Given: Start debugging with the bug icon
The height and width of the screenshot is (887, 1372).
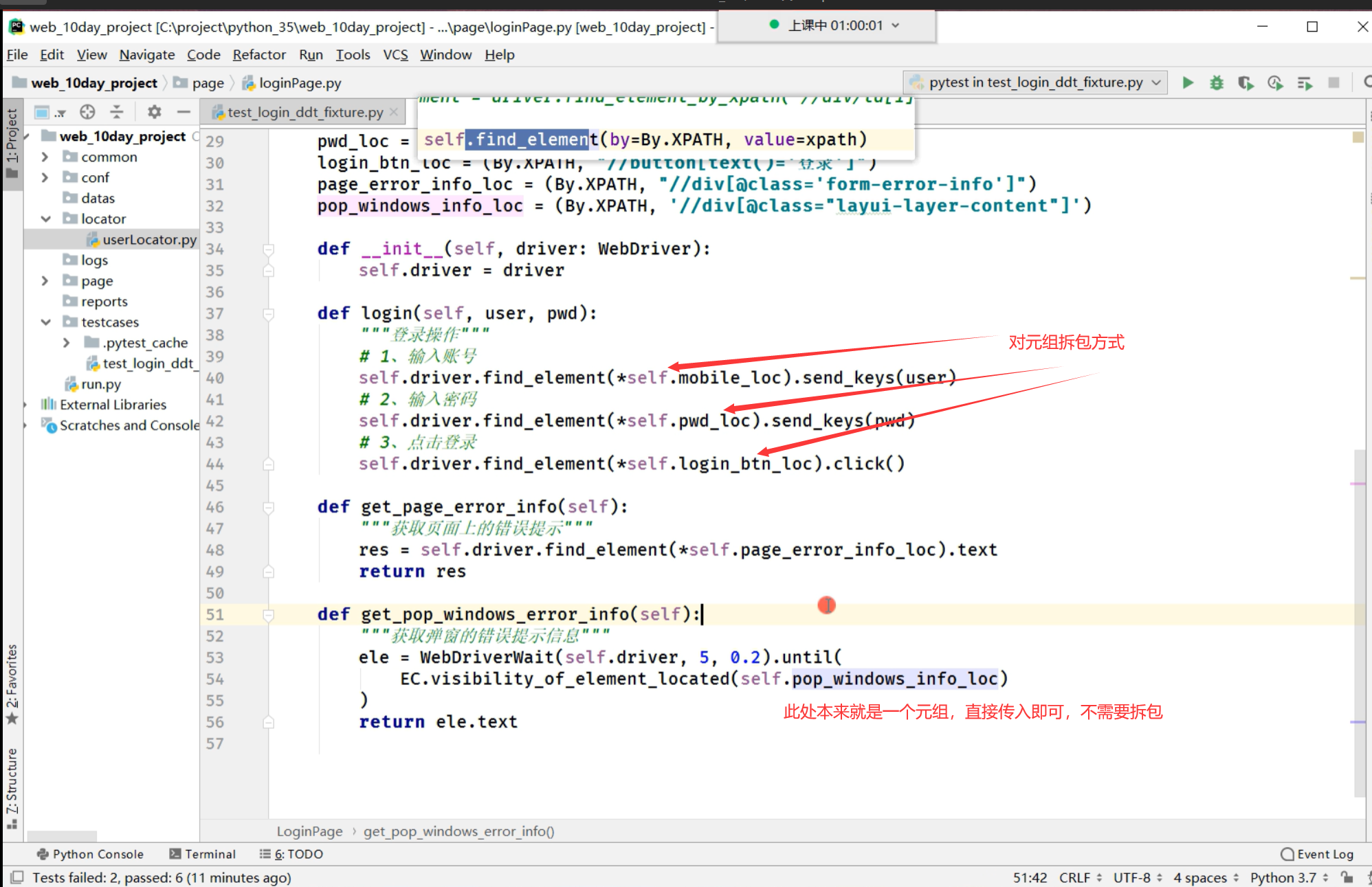Looking at the screenshot, I should tap(1217, 83).
